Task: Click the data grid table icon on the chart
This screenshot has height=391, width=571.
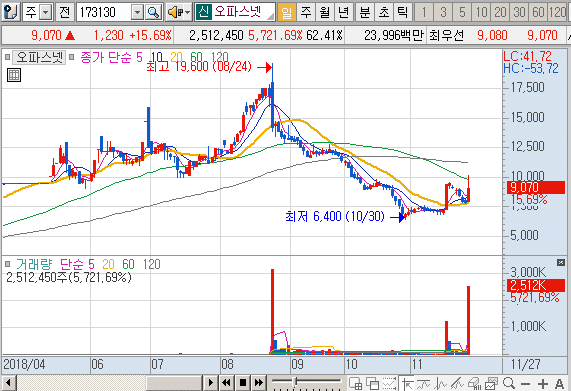Action: [x=14, y=75]
